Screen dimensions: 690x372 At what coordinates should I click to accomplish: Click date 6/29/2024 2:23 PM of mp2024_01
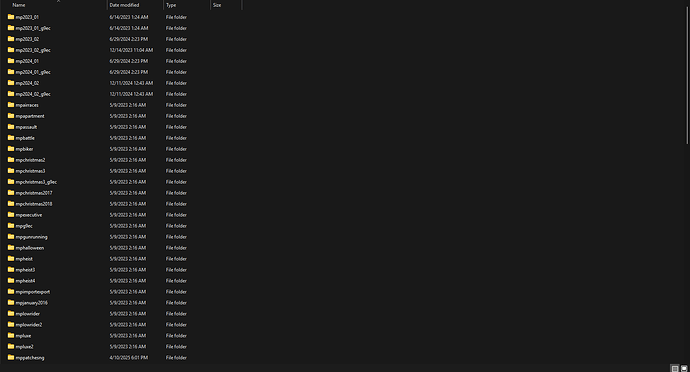point(128,61)
